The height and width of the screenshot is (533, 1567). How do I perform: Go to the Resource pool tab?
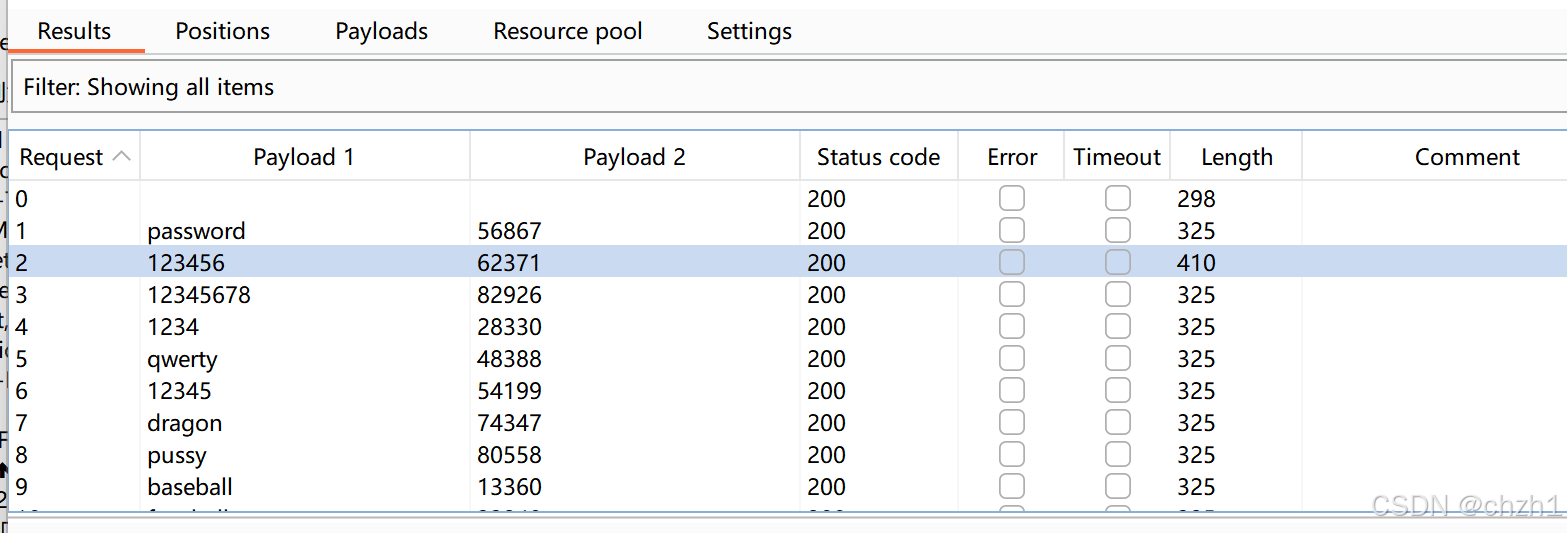coord(567,31)
